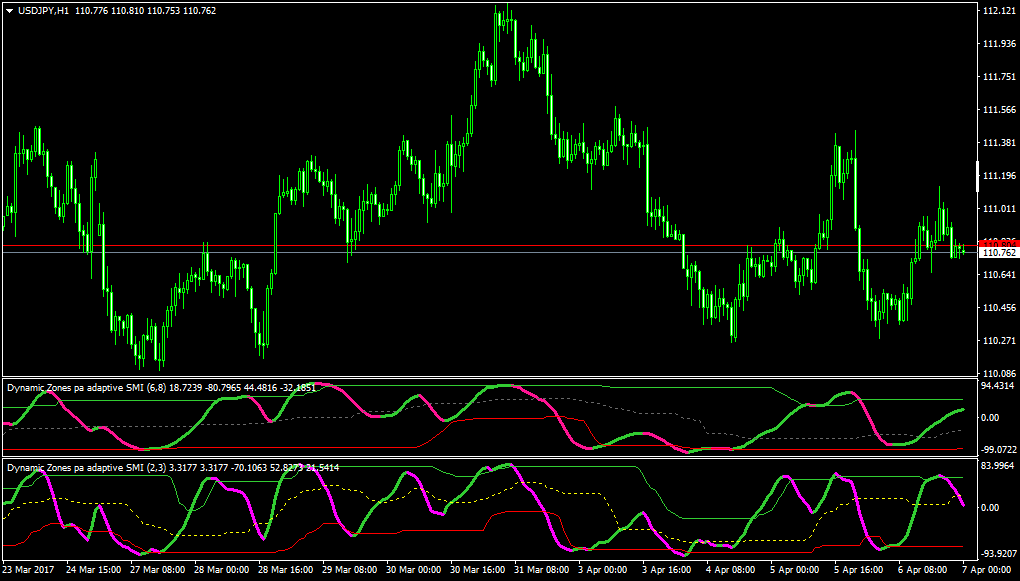Select the -93.9207 value on the lower scale
The height and width of the screenshot is (581, 1020).
(999, 554)
